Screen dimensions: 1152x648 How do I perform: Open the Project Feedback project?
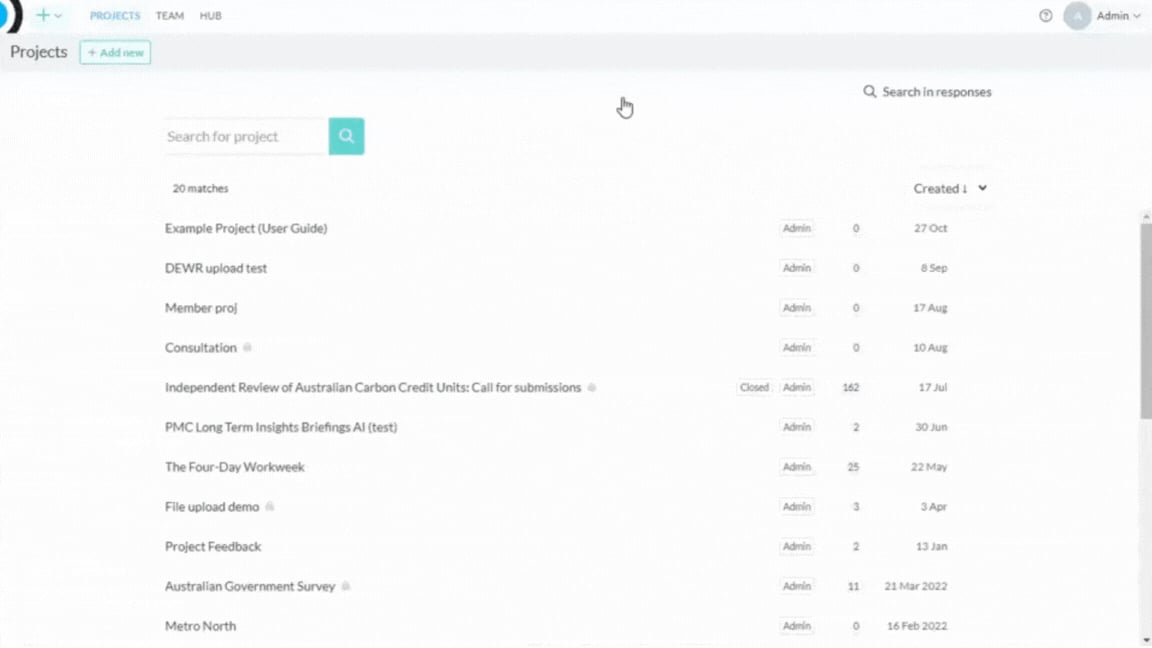pyautogui.click(x=213, y=546)
